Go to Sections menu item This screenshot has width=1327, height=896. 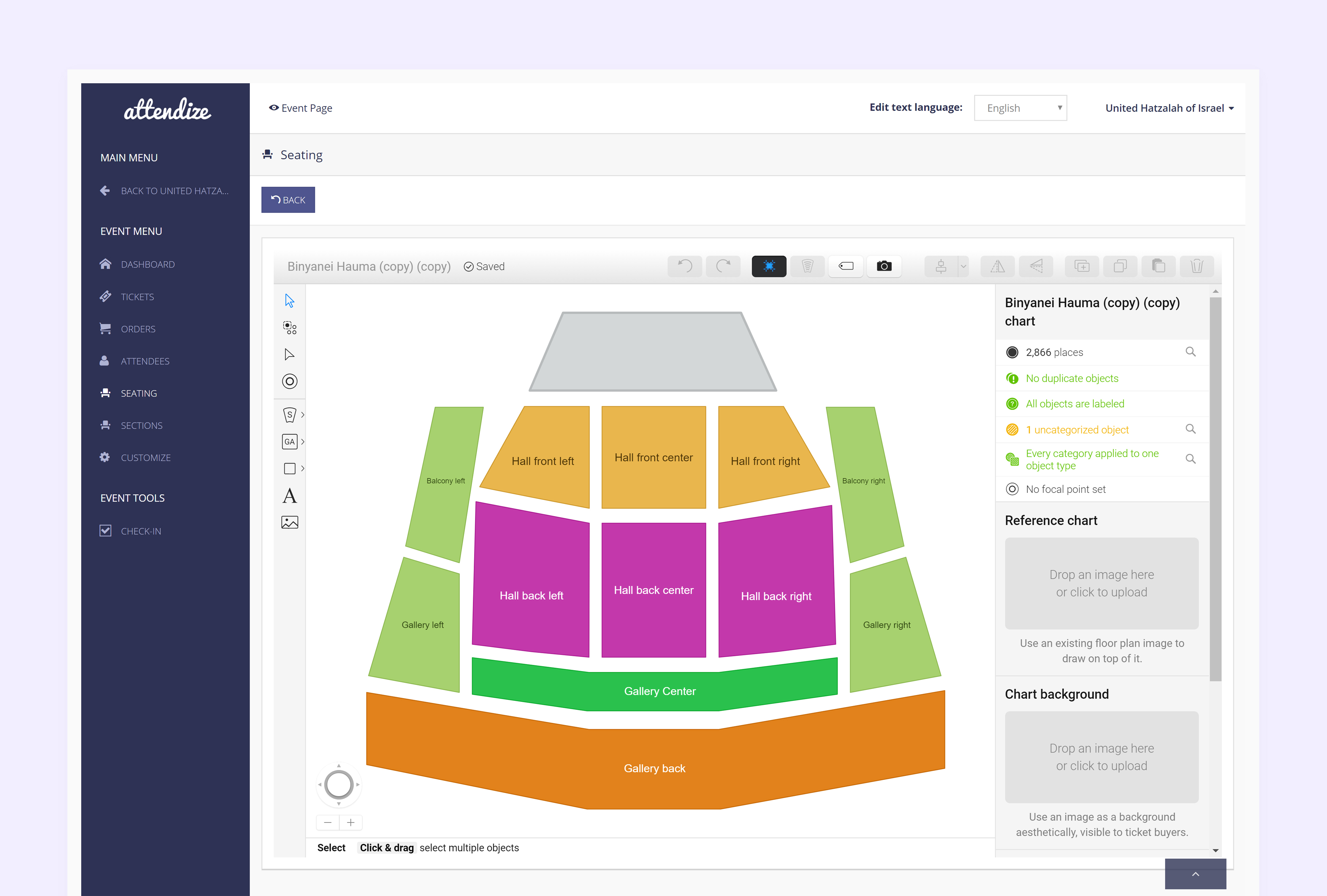click(141, 426)
